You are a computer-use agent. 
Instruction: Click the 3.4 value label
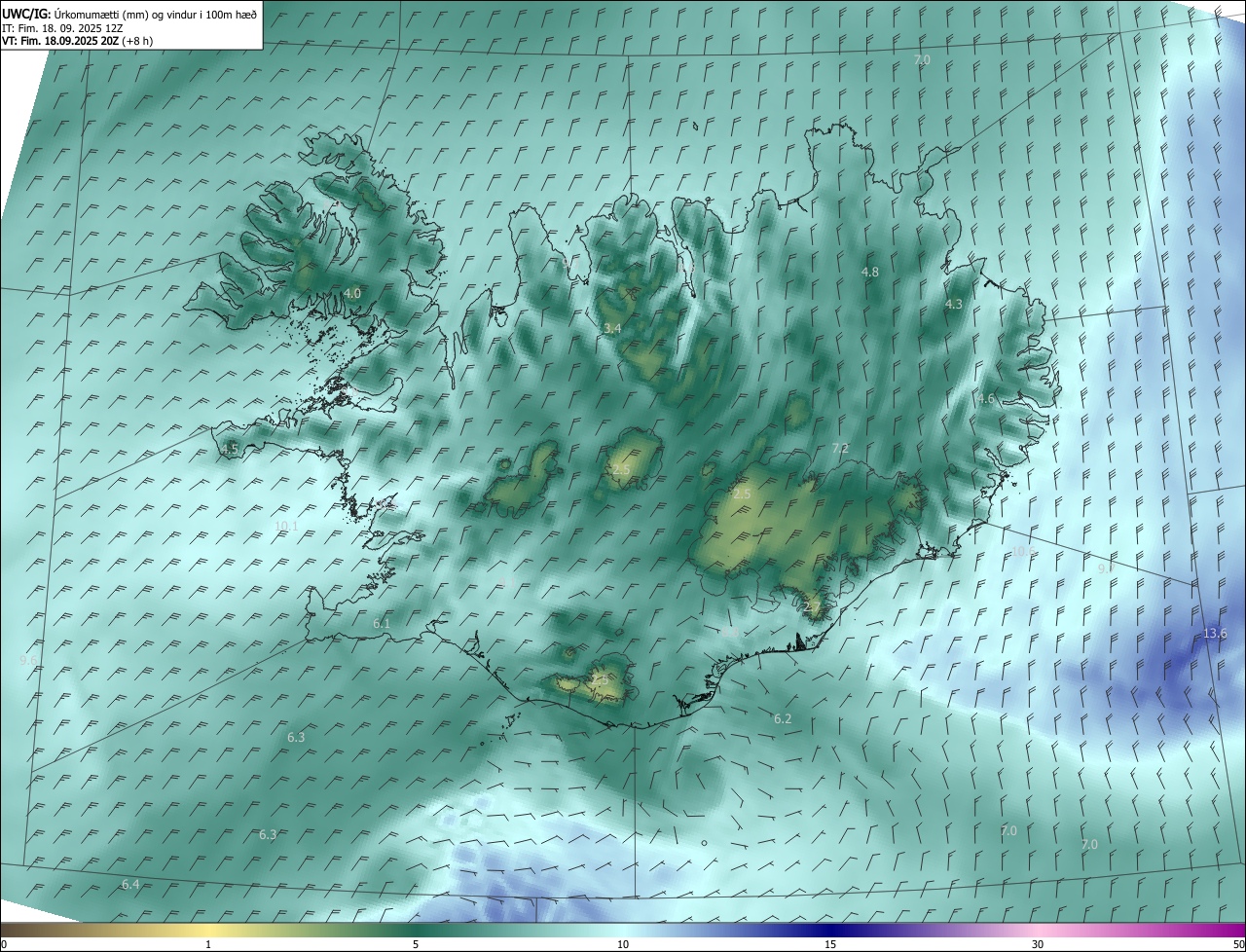coord(612,330)
